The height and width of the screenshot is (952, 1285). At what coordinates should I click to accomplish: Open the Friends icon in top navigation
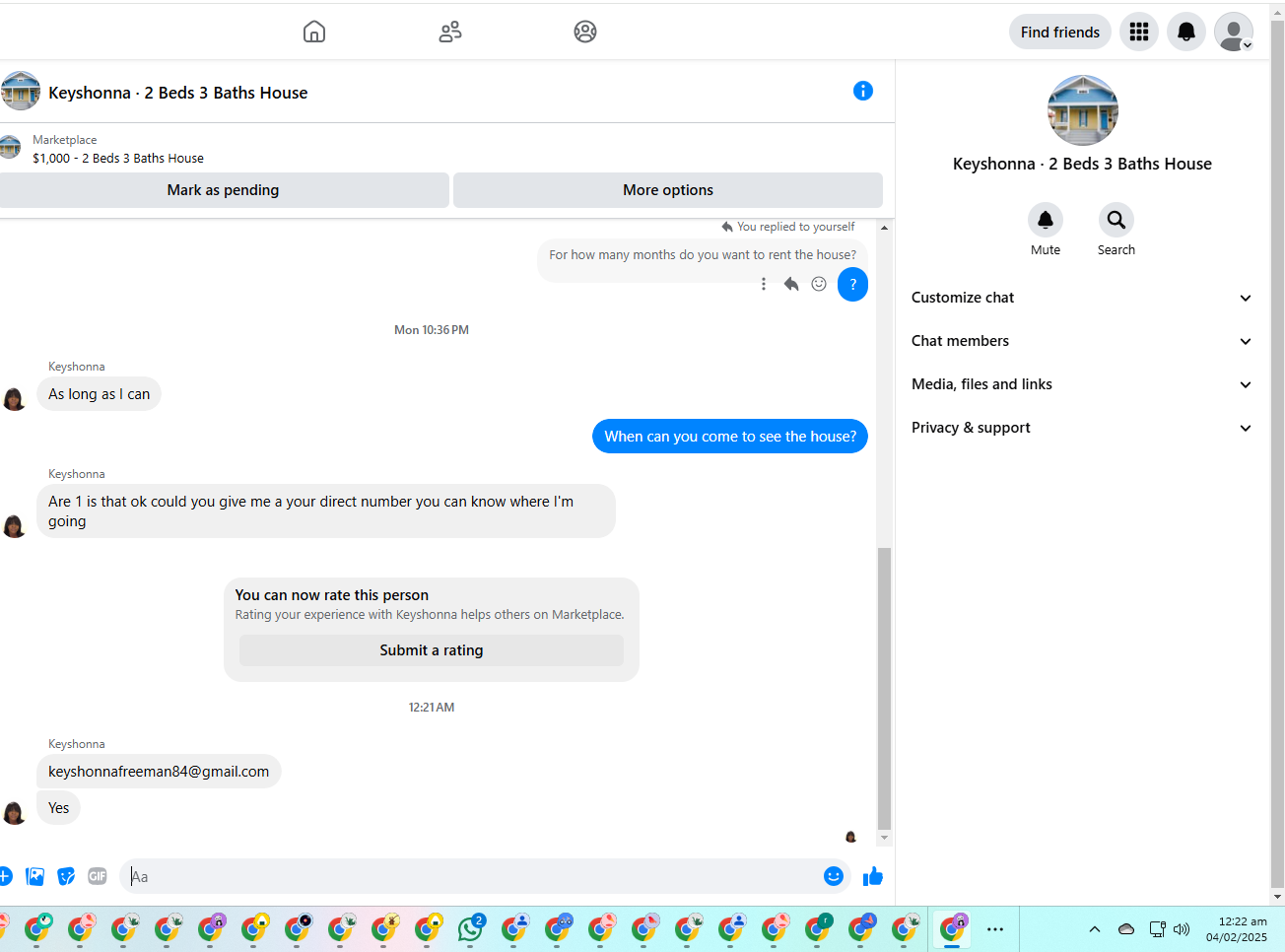coord(450,32)
